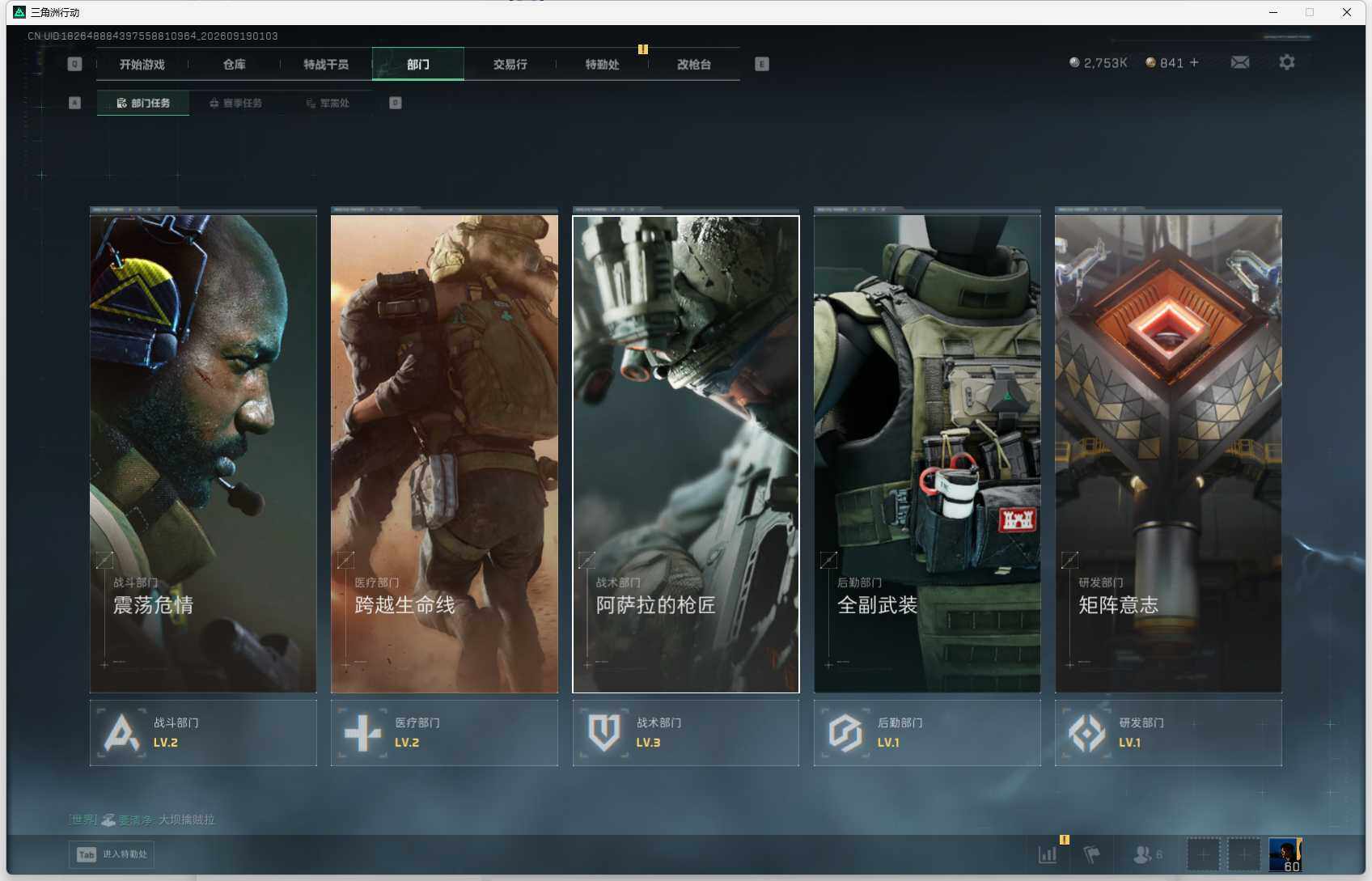Click the 三角洲行动 window title icon

pyautogui.click(x=19, y=12)
